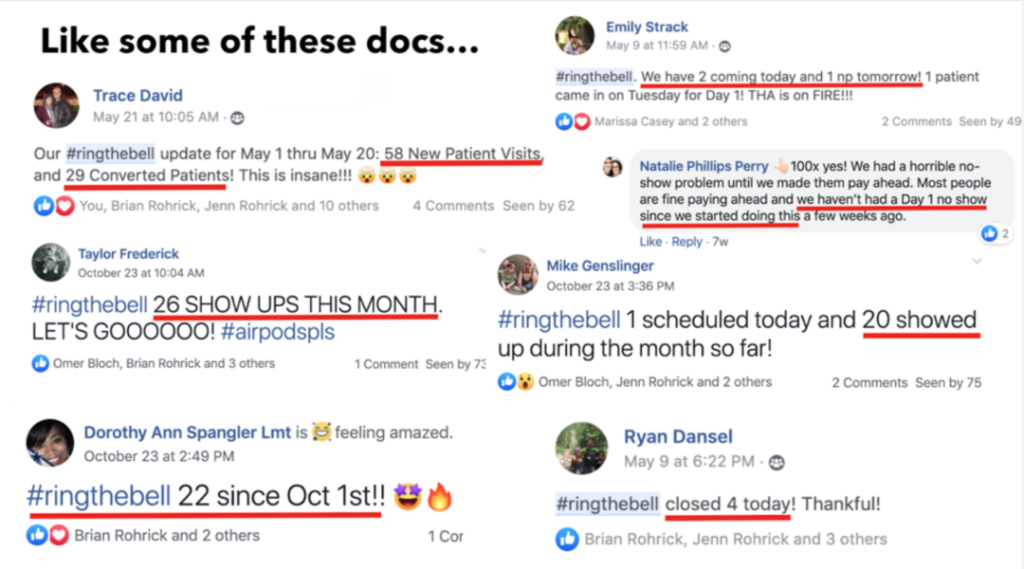The width and height of the screenshot is (1024, 569).
Task: Click Trace David's profile picture
Action: (56, 105)
